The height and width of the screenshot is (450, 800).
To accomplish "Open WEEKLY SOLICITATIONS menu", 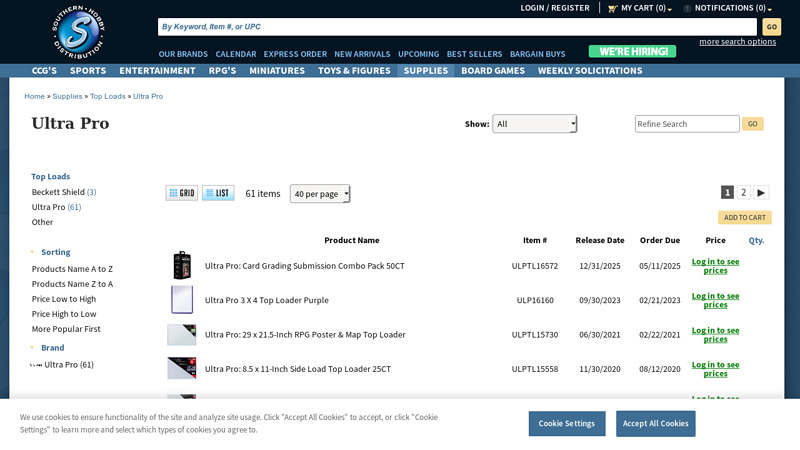I will pyautogui.click(x=590, y=70).
